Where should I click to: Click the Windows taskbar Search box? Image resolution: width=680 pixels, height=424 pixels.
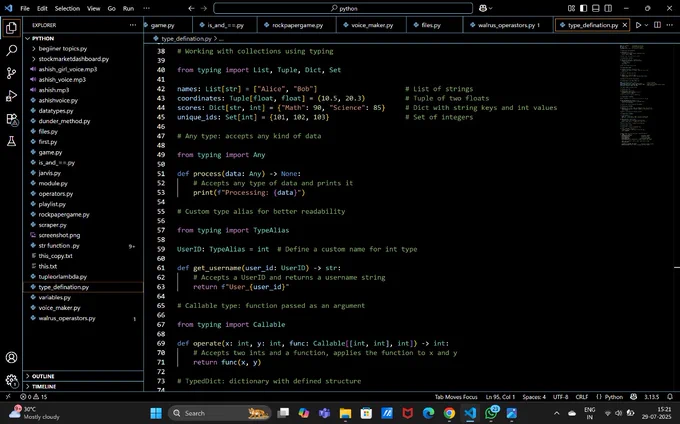[219, 413]
